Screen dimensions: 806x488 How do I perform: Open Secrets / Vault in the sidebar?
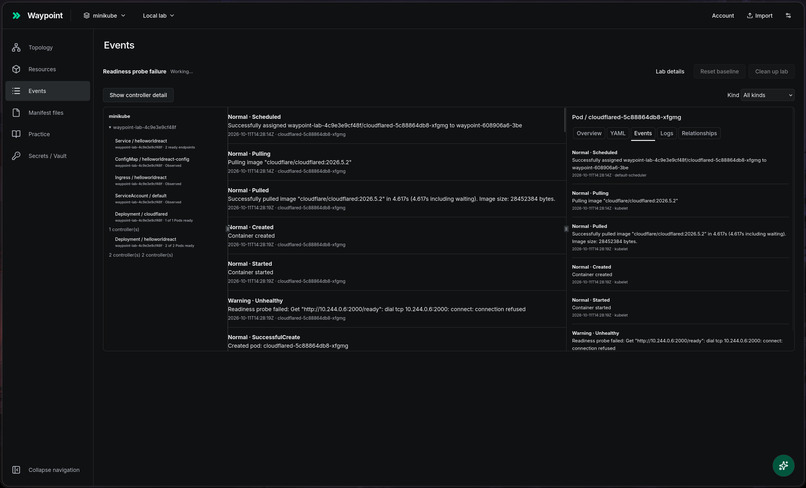[x=48, y=156]
